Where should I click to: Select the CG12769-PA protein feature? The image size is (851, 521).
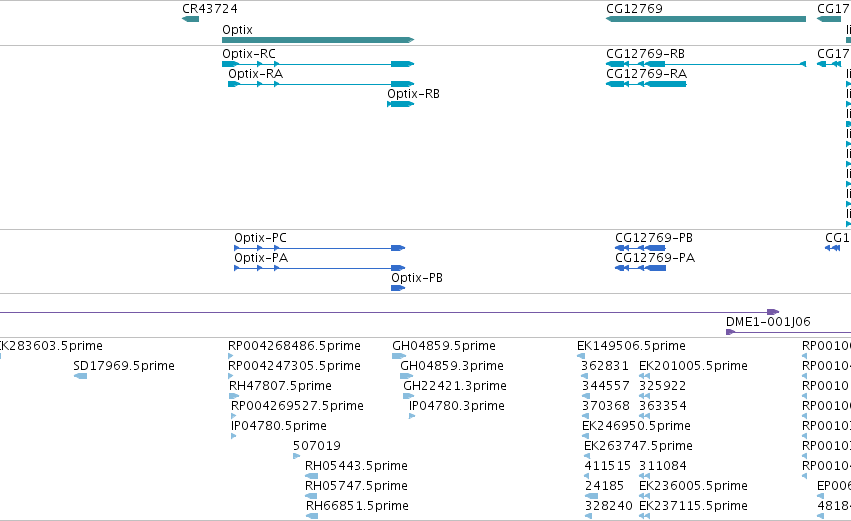[x=640, y=268]
